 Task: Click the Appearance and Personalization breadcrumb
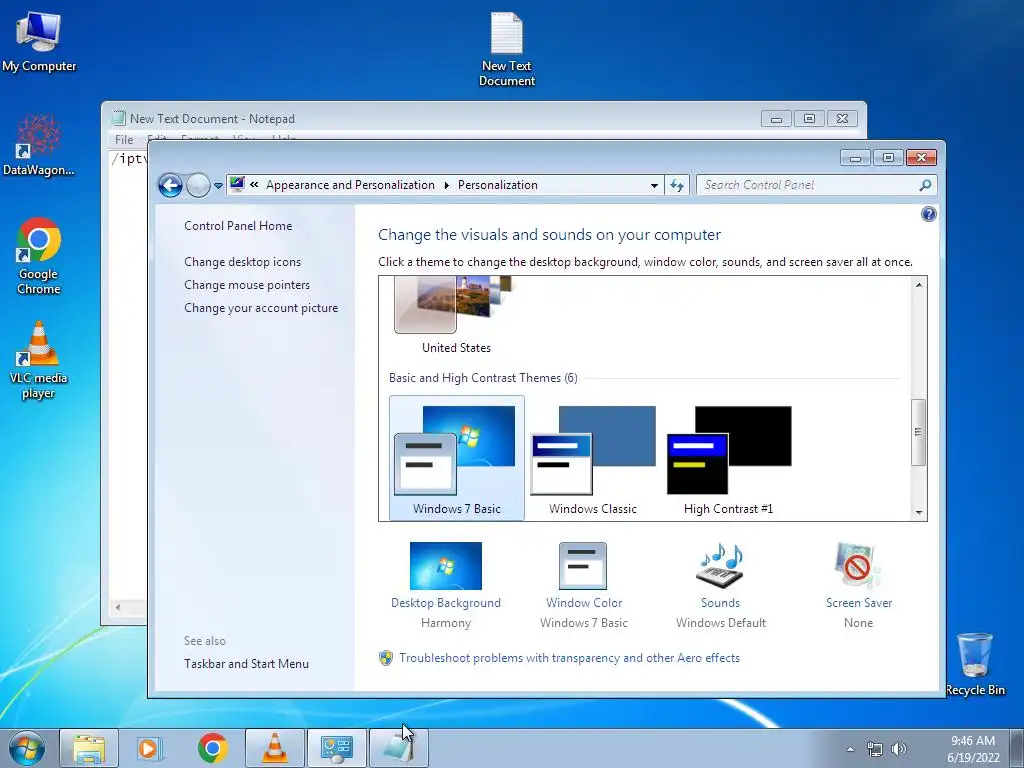click(x=350, y=185)
